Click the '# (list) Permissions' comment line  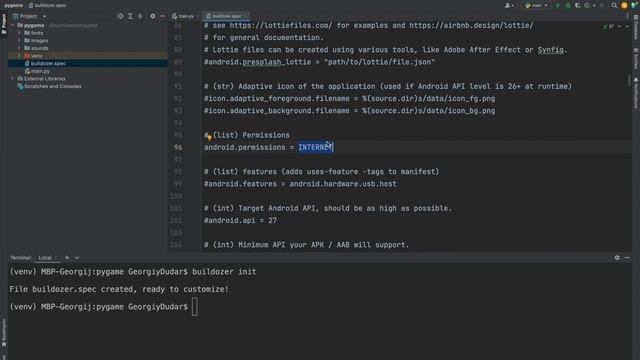[247, 135]
